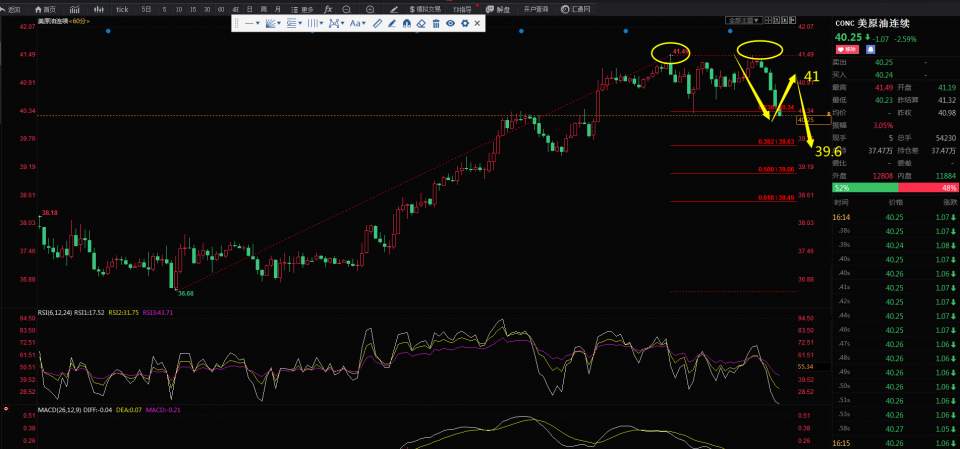Open 开户查询 (account inquiry)
Viewport: 960px width, 449px height.
tap(536, 10)
